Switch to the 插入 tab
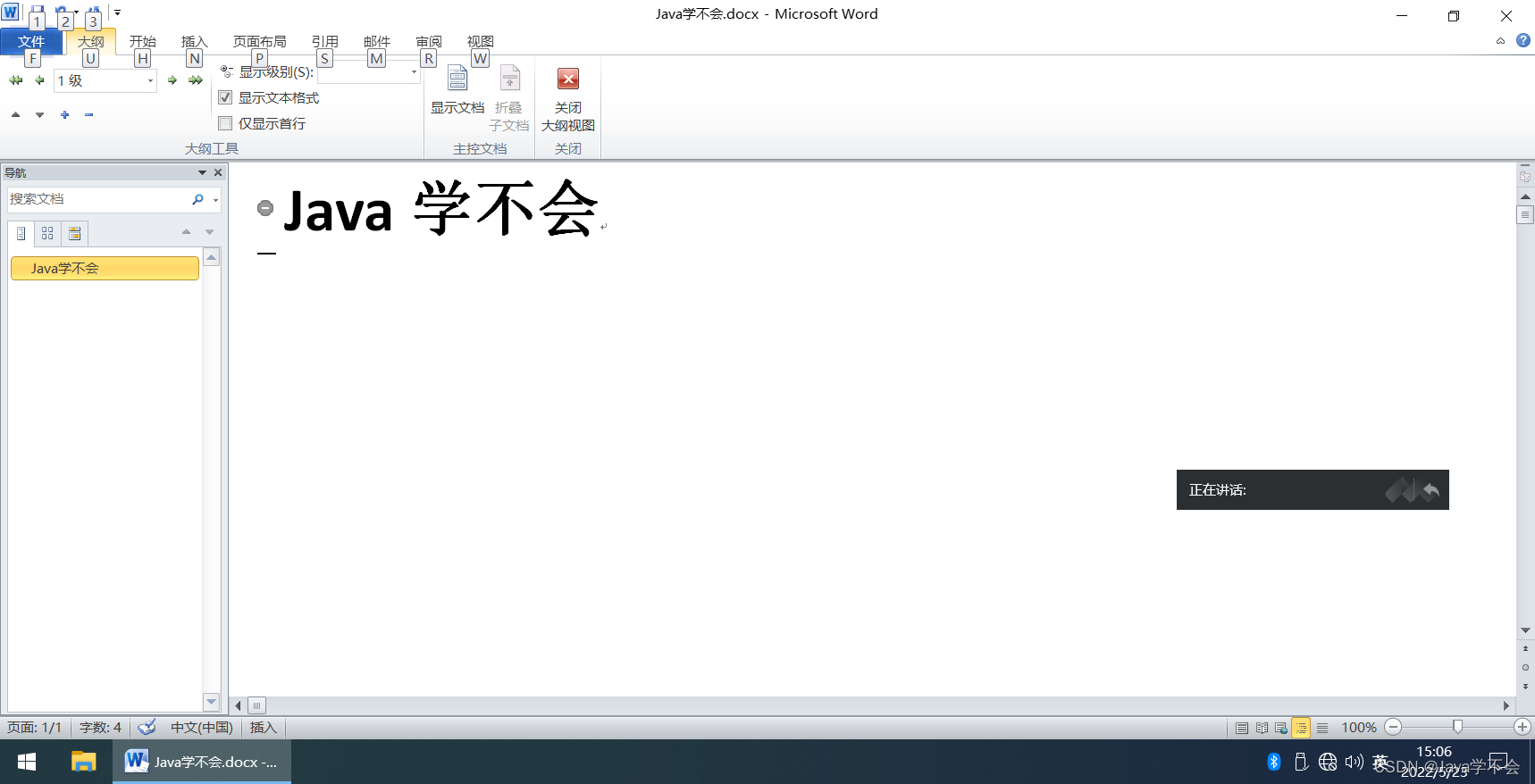Image resolution: width=1535 pixels, height=784 pixels. pos(194,42)
